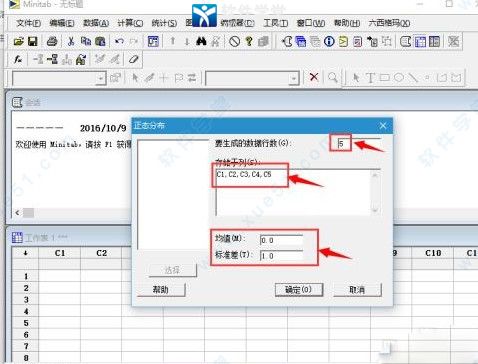478x364 pixels.
Task: Click the Cut scissors icon
Action: point(71,41)
